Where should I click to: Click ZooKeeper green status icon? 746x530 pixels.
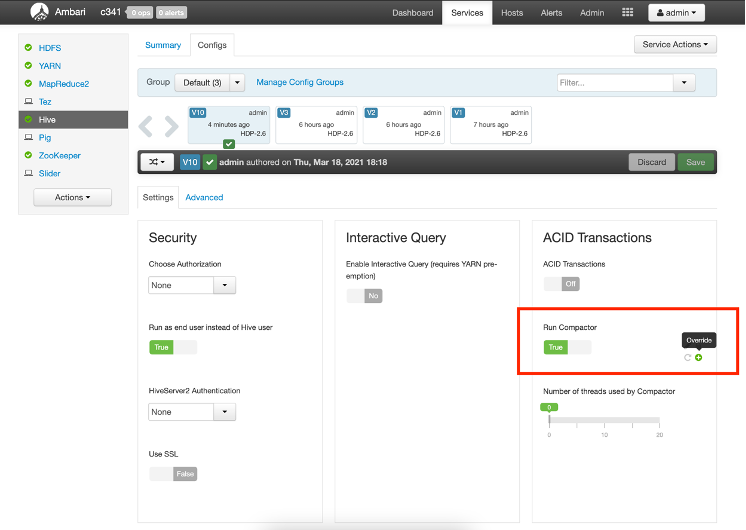point(29,155)
